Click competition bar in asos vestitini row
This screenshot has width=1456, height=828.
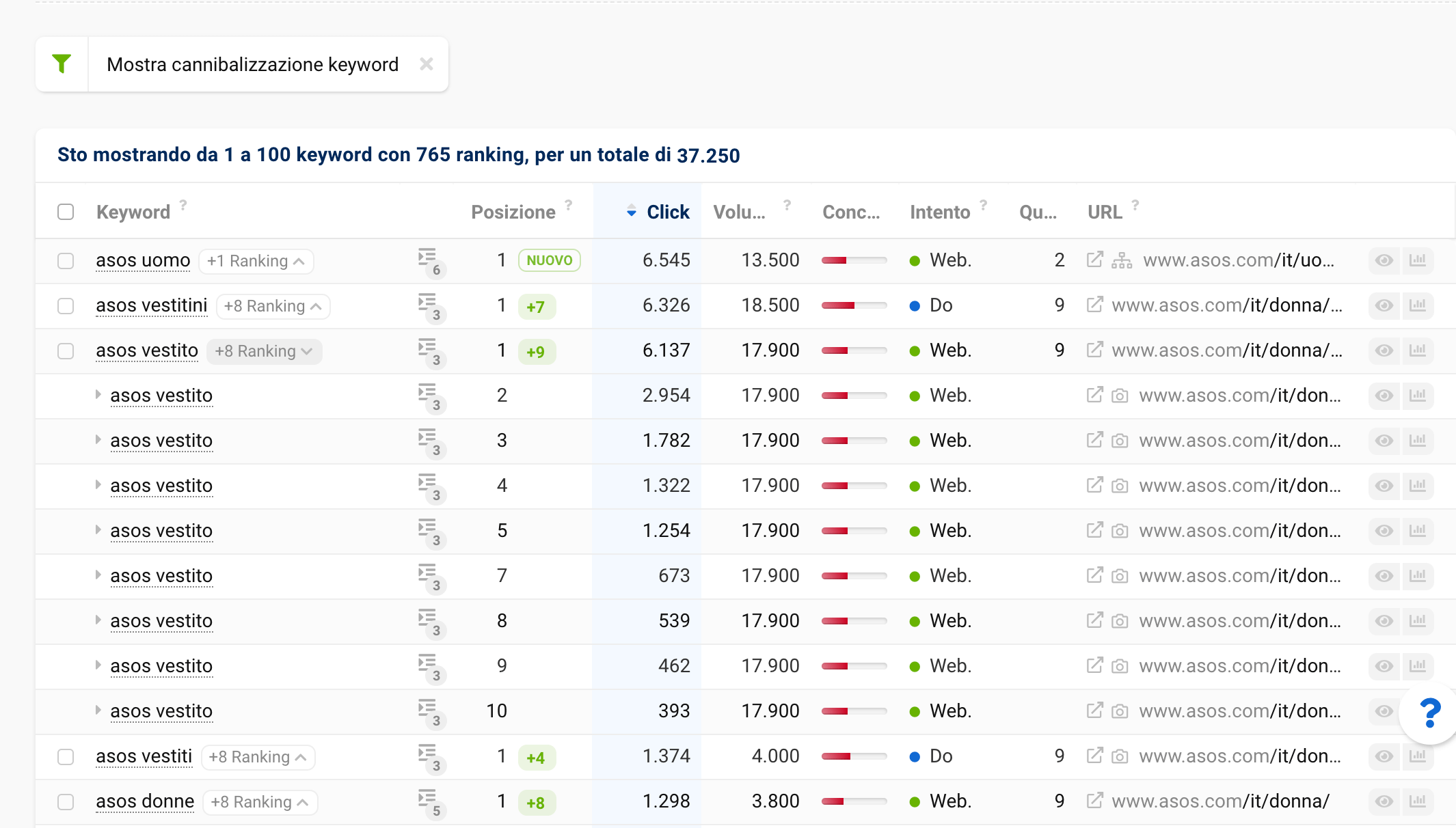point(854,305)
